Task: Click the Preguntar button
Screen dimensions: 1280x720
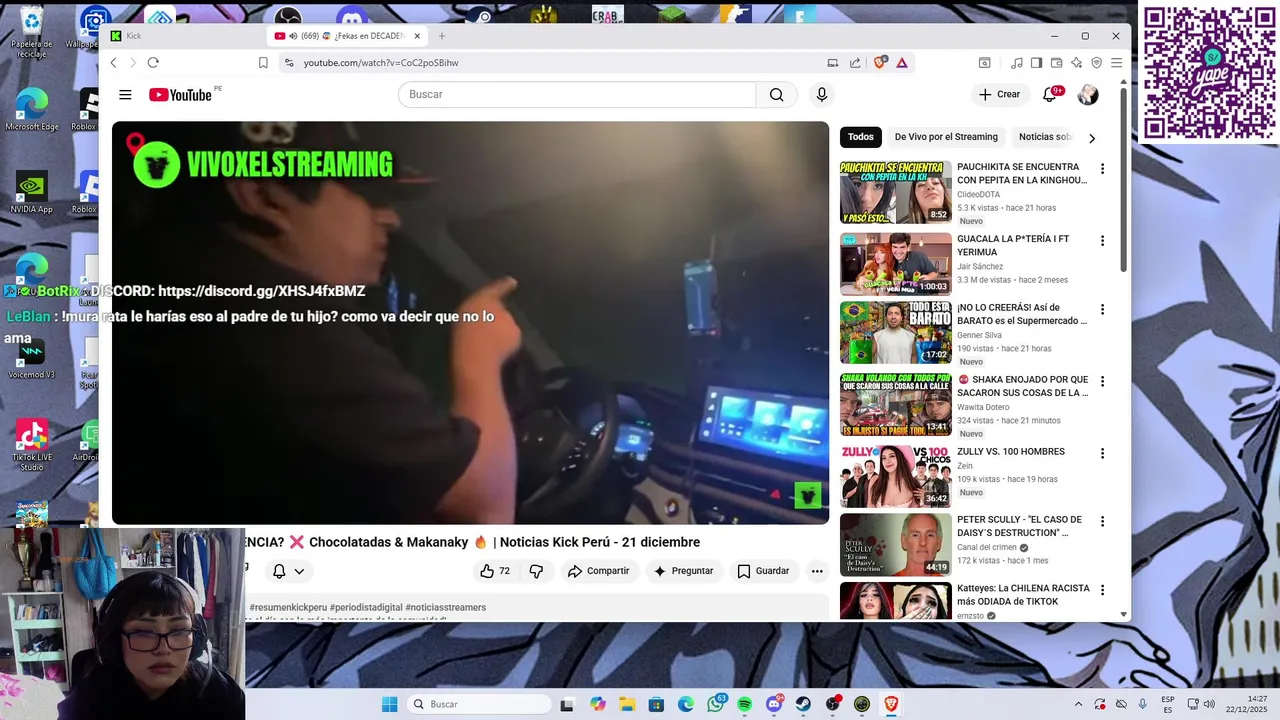Action: (x=683, y=571)
